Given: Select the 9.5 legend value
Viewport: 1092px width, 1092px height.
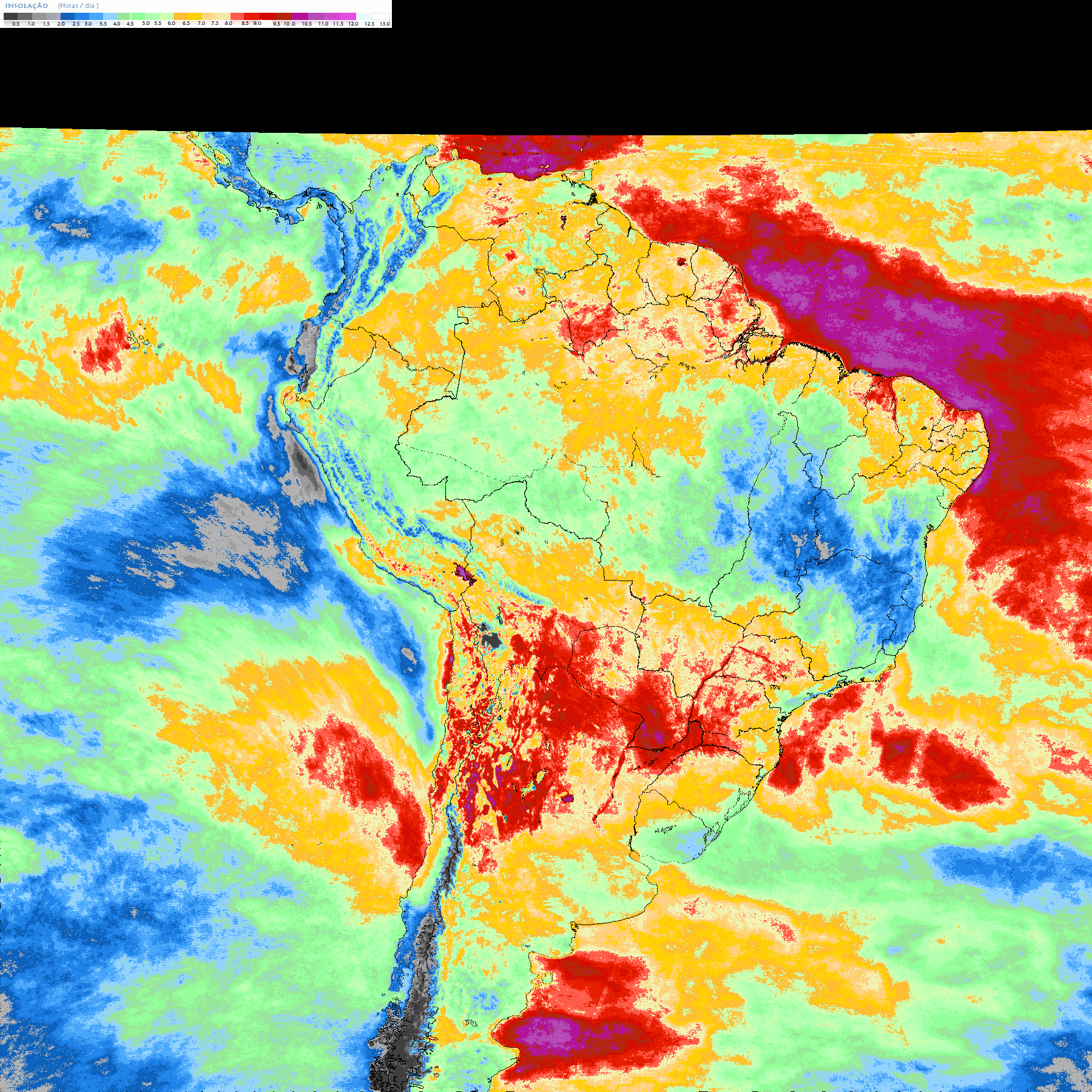Looking at the screenshot, I should click(x=277, y=24).
